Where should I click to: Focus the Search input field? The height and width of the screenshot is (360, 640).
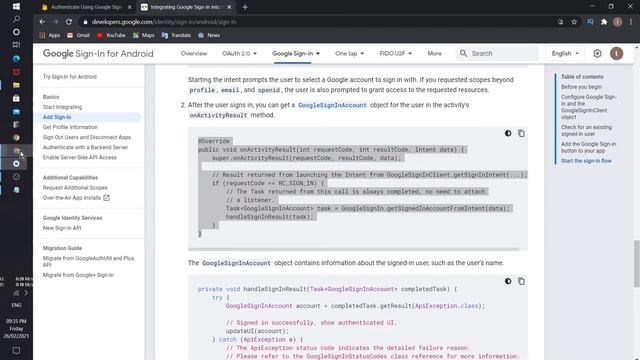pos(497,53)
